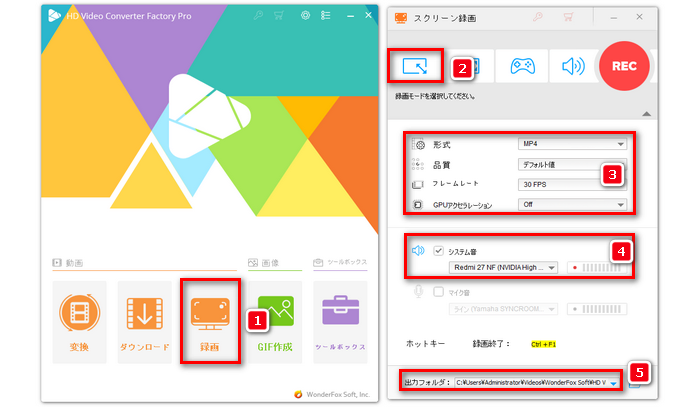700x407 pixels.
Task: Click the 出力フォルダ path field
Action: 537,382
